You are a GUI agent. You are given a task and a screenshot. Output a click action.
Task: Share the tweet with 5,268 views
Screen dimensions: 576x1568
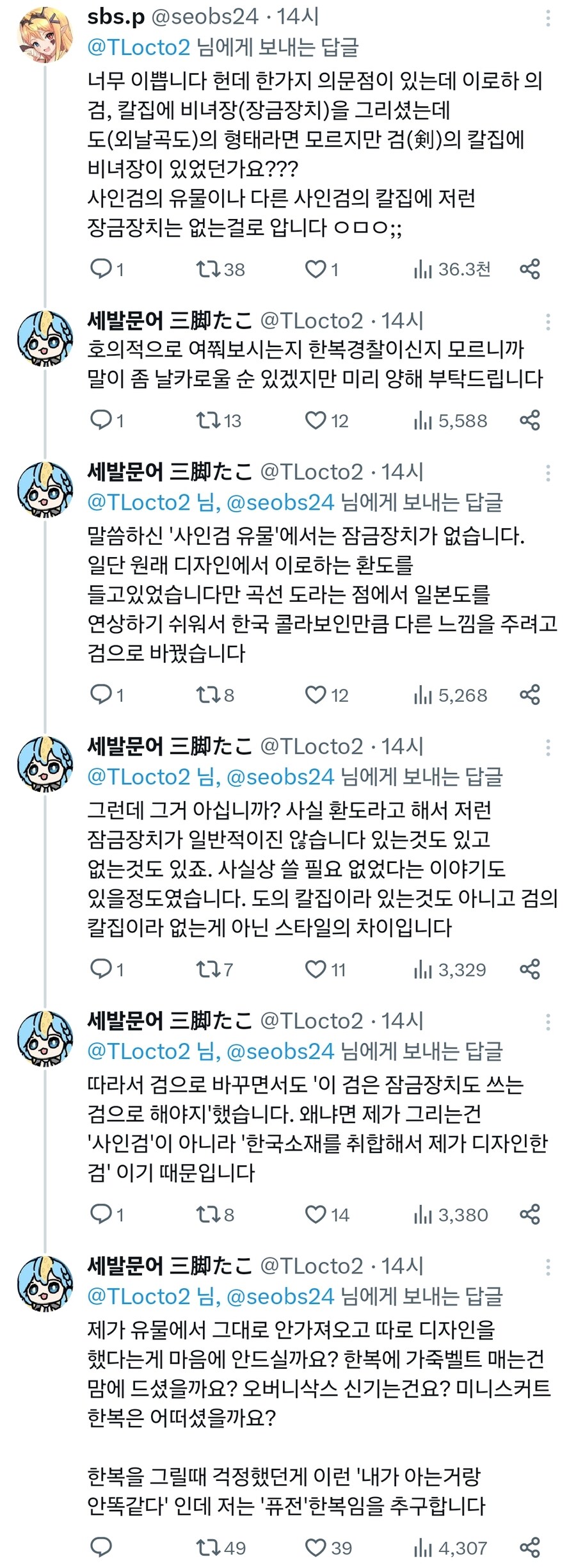click(530, 694)
